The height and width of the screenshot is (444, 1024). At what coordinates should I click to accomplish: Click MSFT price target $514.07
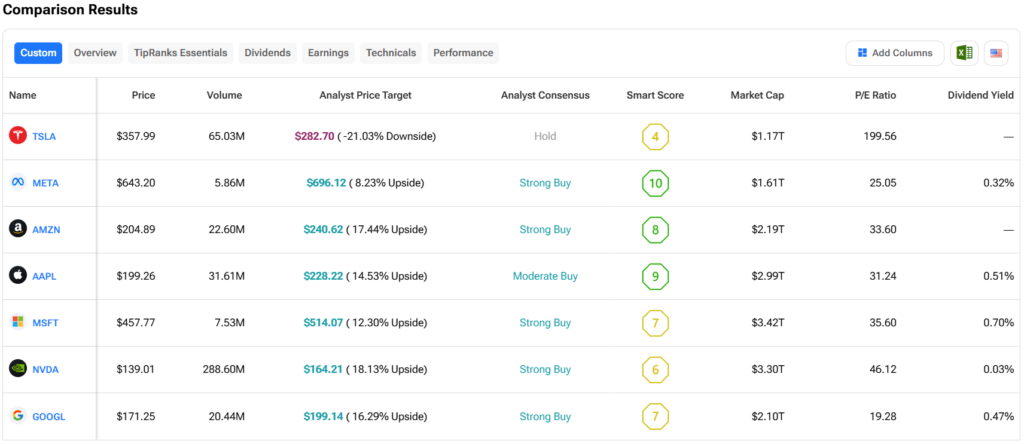[x=323, y=323]
